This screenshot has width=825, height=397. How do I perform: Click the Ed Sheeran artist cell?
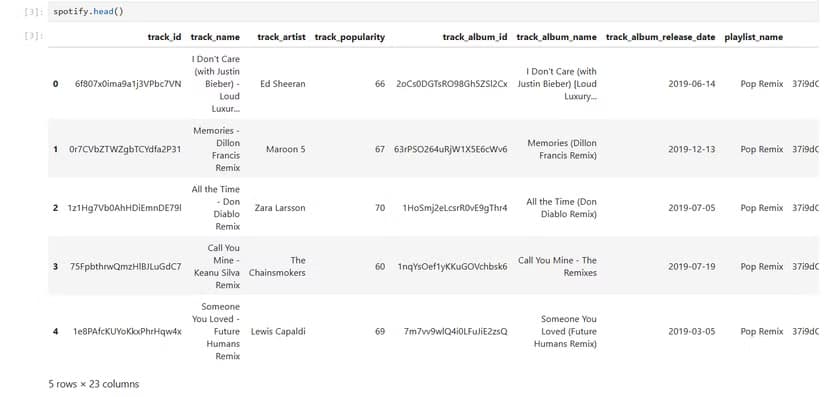[283, 84]
